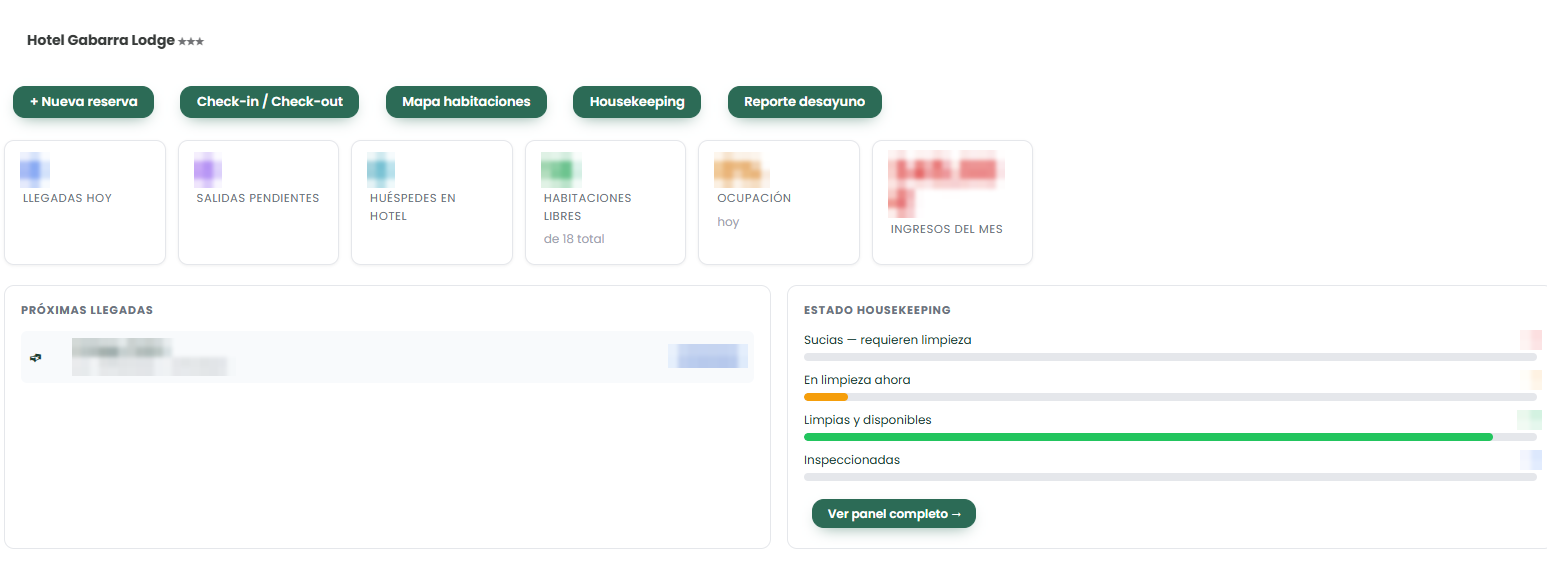
Task: Click the Sucias requieren limpieza progress bar
Action: point(1170,357)
